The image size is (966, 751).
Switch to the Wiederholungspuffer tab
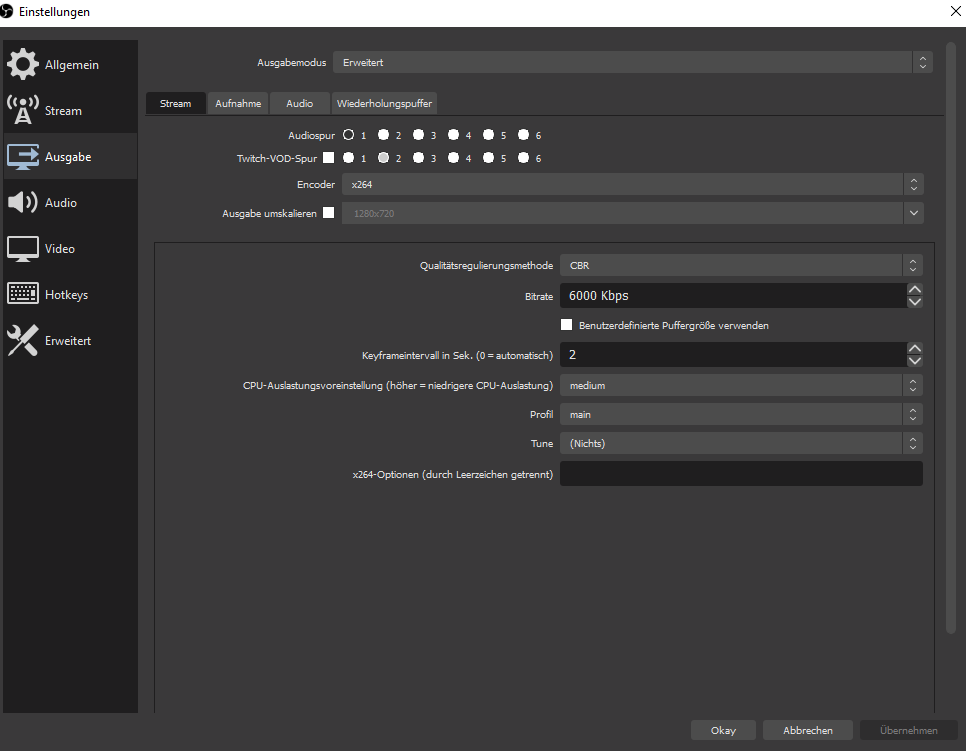(x=384, y=104)
